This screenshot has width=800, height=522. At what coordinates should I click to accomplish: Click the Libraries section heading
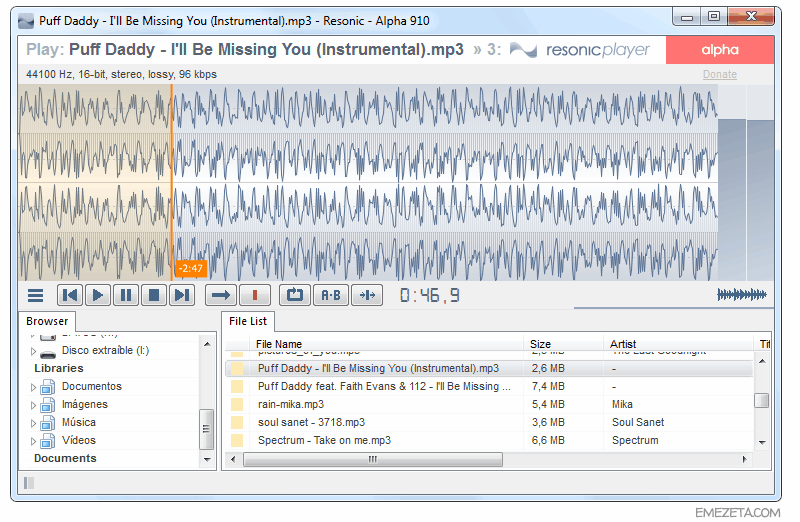[59, 368]
